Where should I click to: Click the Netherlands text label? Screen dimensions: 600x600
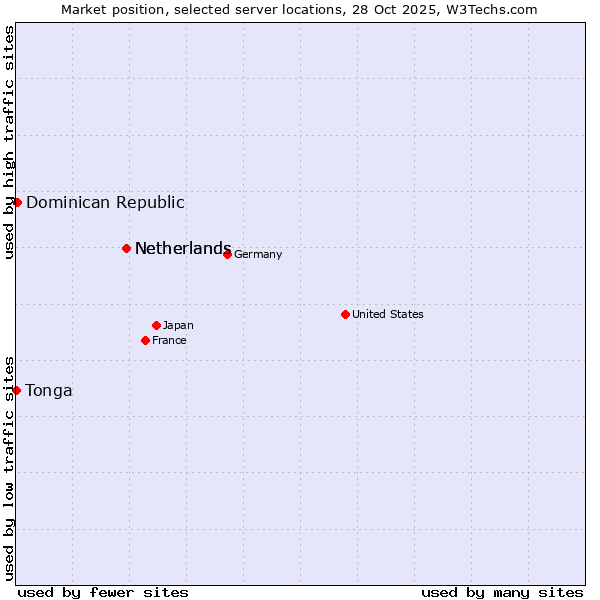point(183,248)
